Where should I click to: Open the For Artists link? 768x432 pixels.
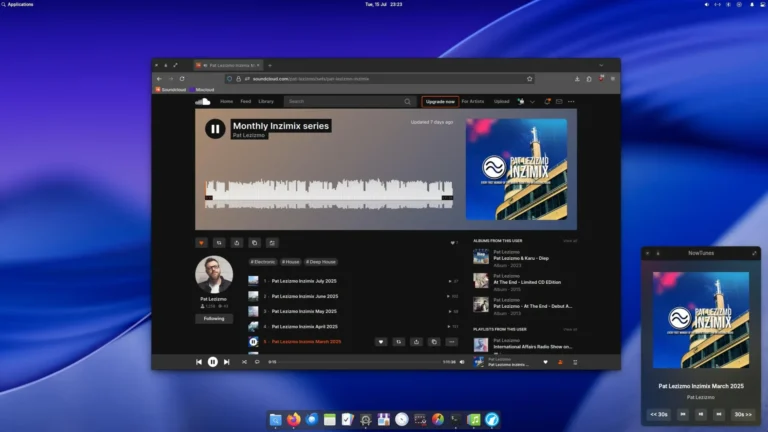tap(473, 101)
